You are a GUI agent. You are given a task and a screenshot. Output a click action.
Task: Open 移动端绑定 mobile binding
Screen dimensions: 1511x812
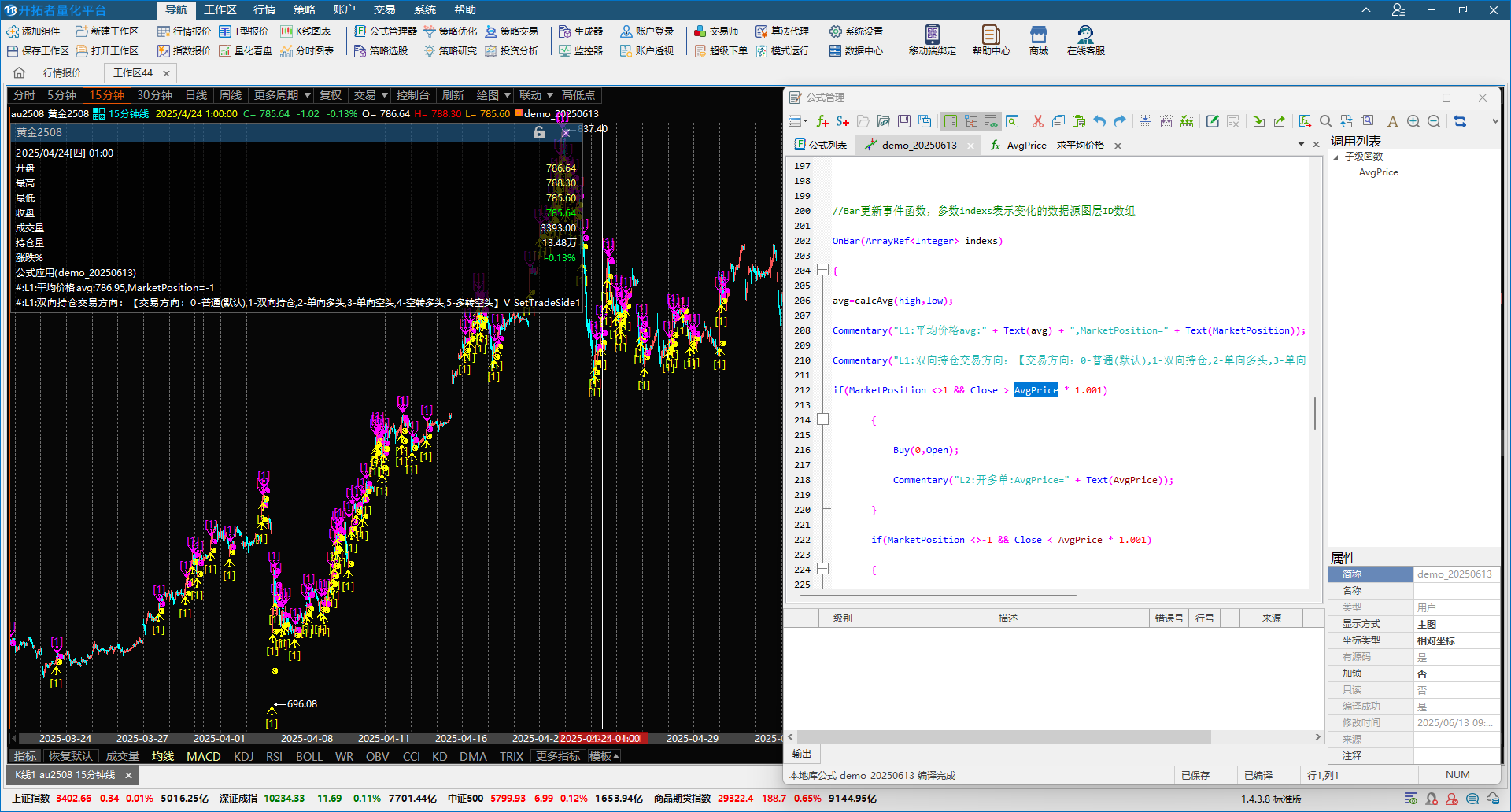933,40
